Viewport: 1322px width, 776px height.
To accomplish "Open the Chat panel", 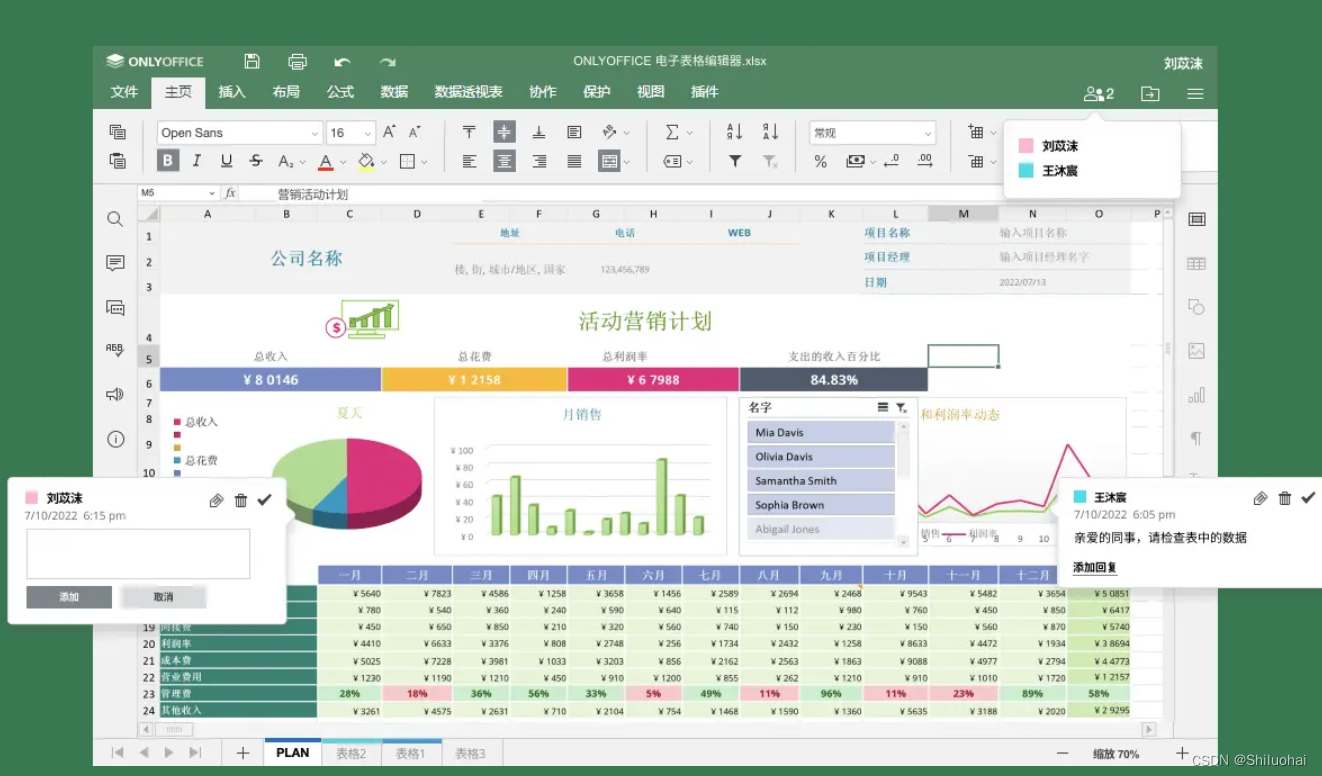I will (115, 307).
